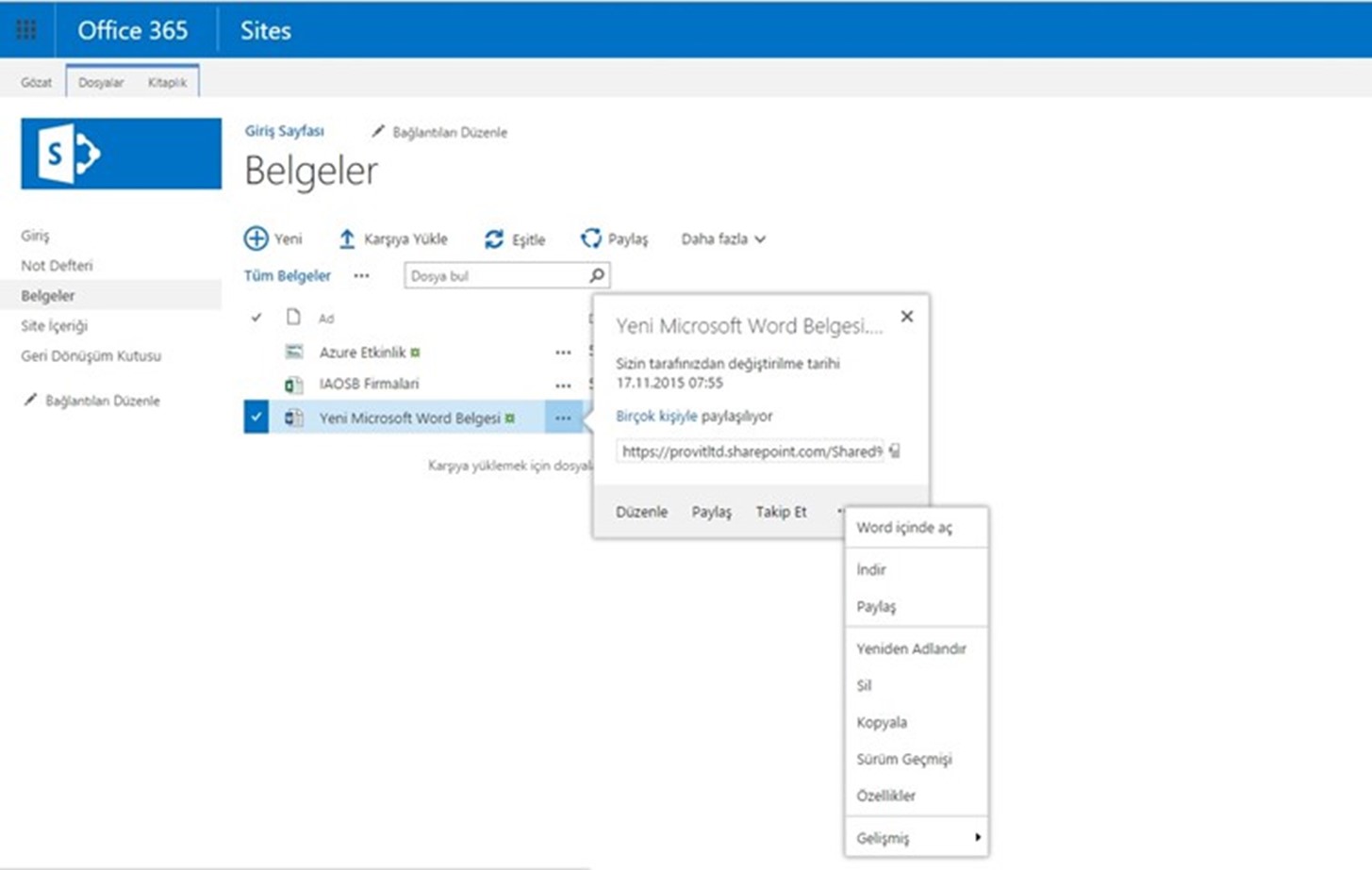
Task: Click the search magnifier in Dosya bul box
Action: point(597,275)
